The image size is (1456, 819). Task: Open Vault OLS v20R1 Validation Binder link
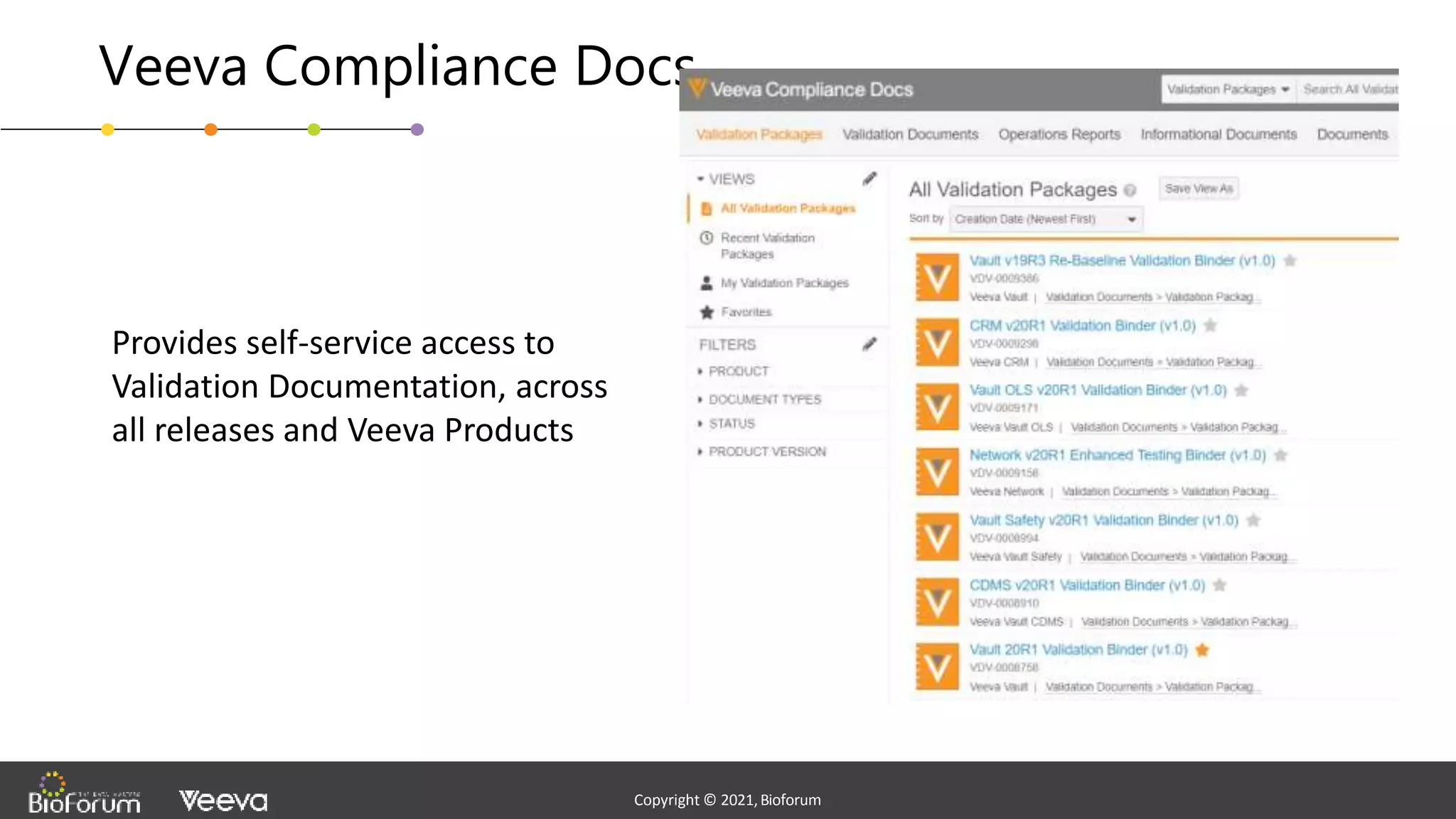click(1098, 390)
